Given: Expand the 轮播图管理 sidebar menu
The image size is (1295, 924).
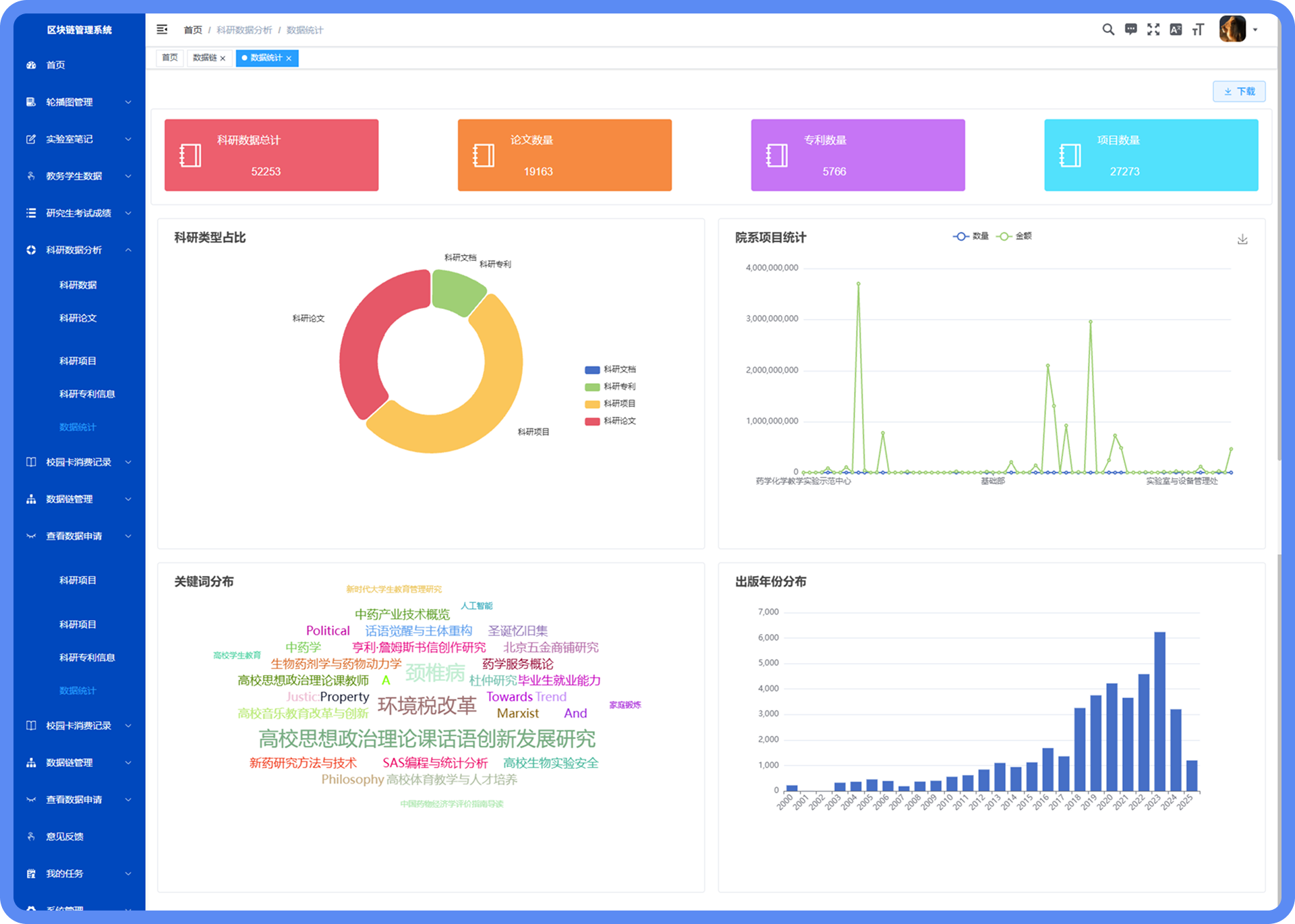Looking at the screenshot, I should coord(79,102).
